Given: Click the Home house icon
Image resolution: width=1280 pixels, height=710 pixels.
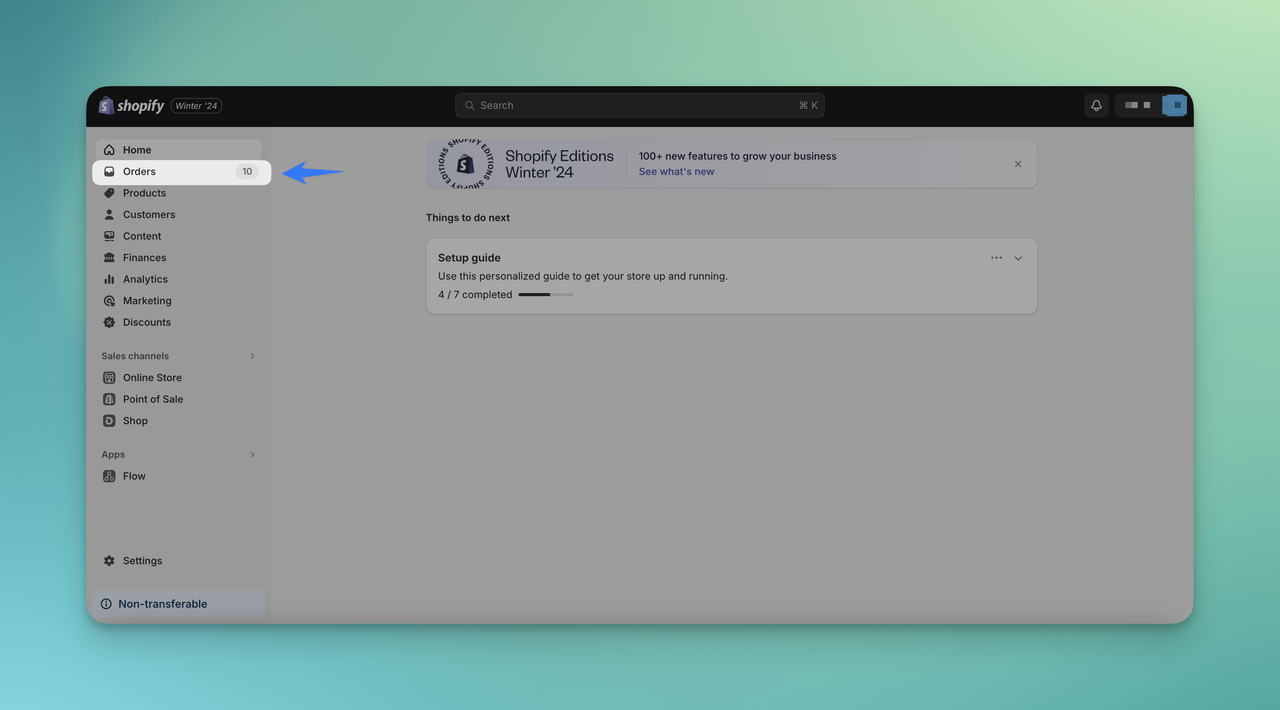Looking at the screenshot, I should pyautogui.click(x=109, y=150).
